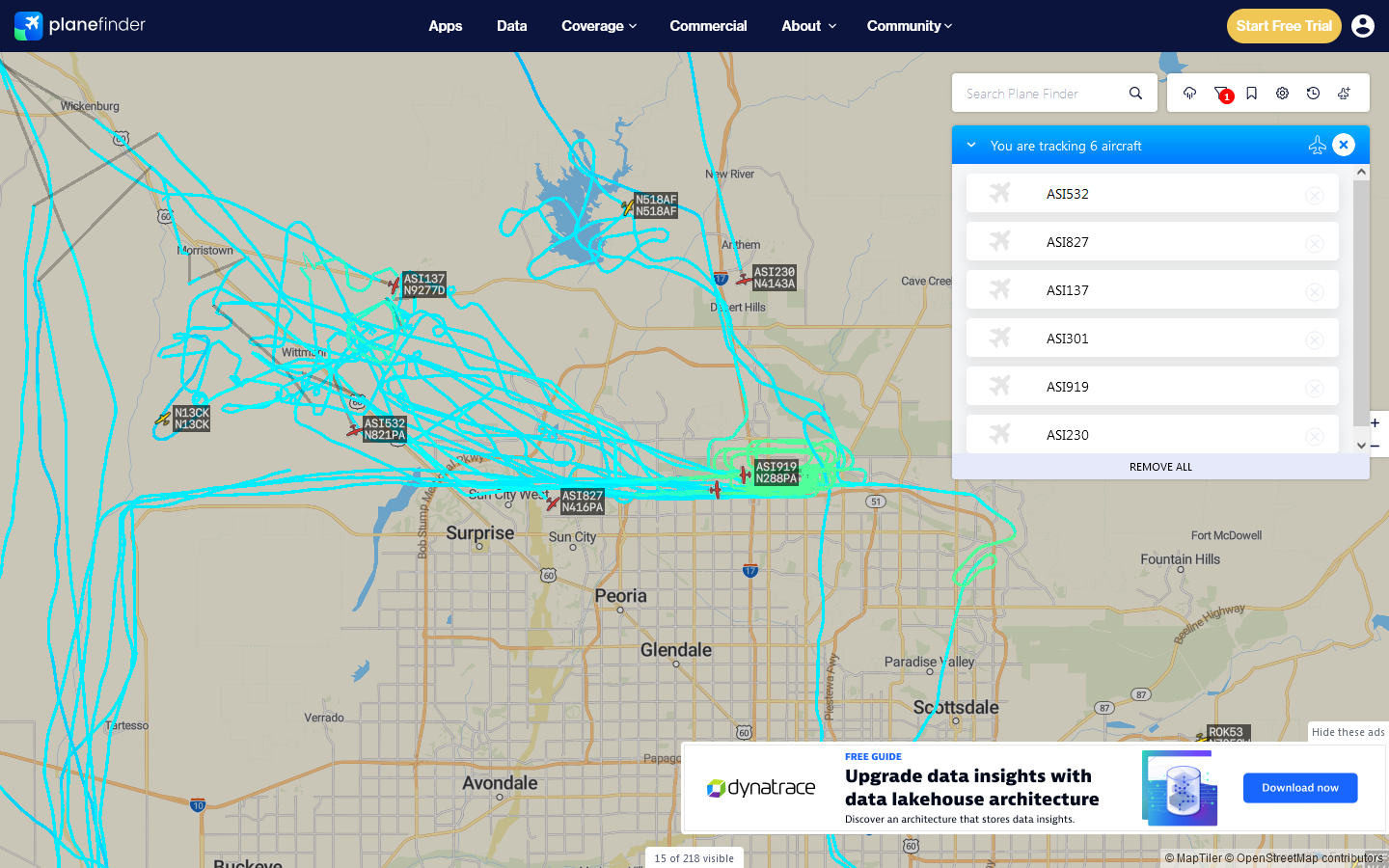Remove ASI919 from tracked list
Screen dimensions: 1389x868
click(1315, 388)
